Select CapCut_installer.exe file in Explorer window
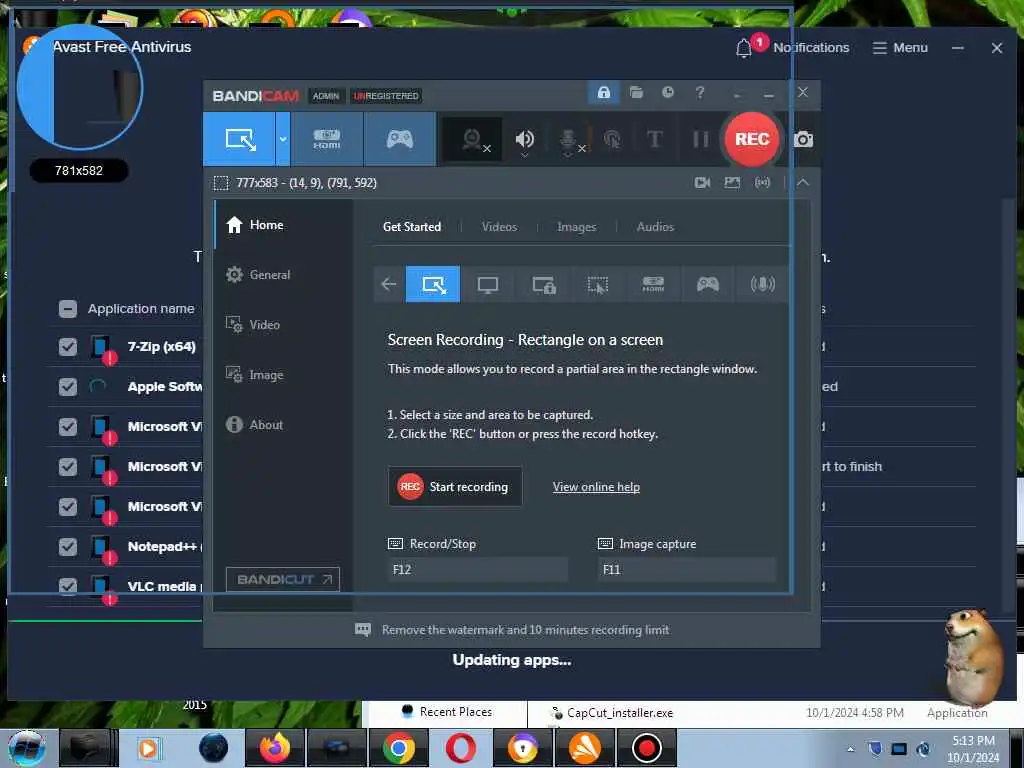1024x768 pixels. click(x=612, y=712)
